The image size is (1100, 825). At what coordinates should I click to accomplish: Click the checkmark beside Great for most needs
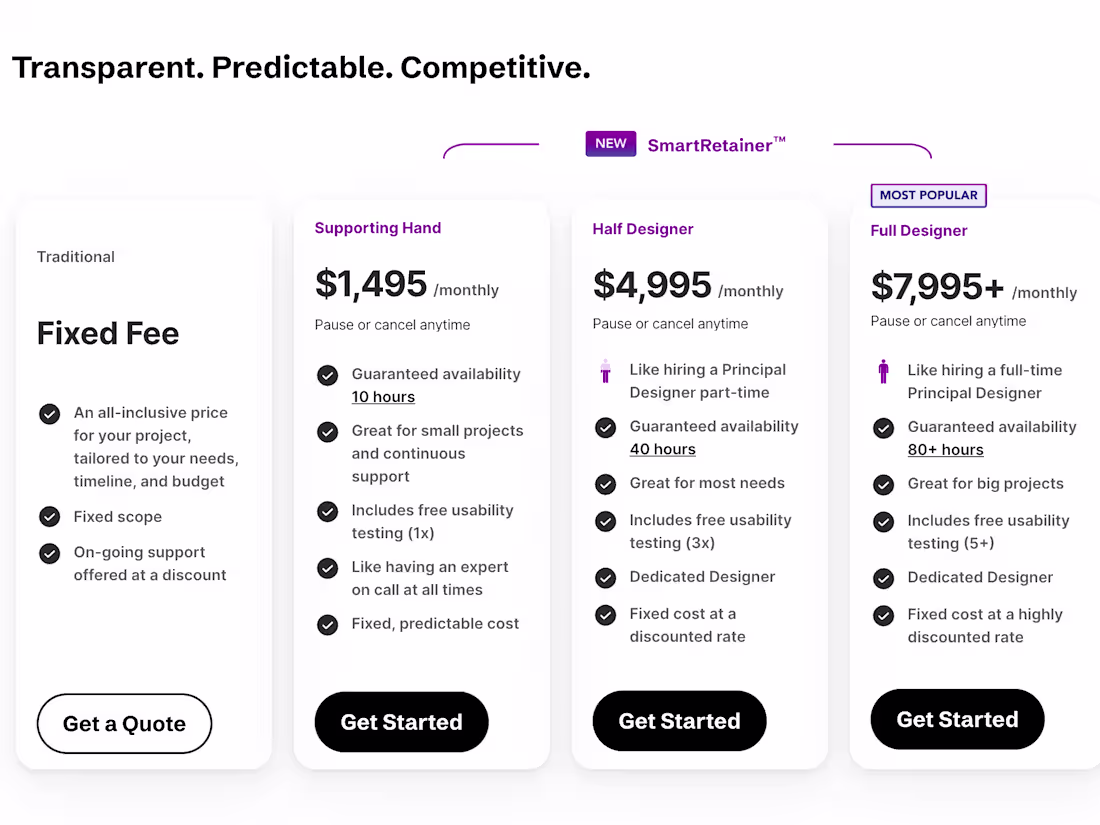point(605,484)
